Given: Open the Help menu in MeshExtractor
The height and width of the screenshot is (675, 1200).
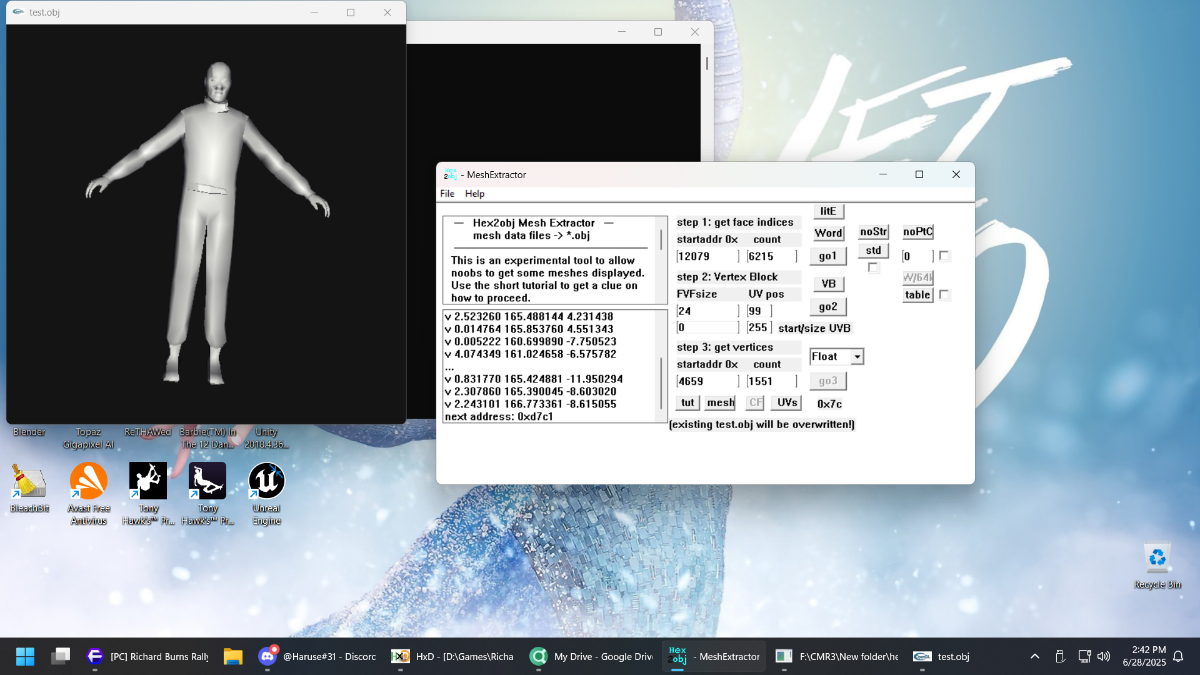Looking at the screenshot, I should (474, 194).
